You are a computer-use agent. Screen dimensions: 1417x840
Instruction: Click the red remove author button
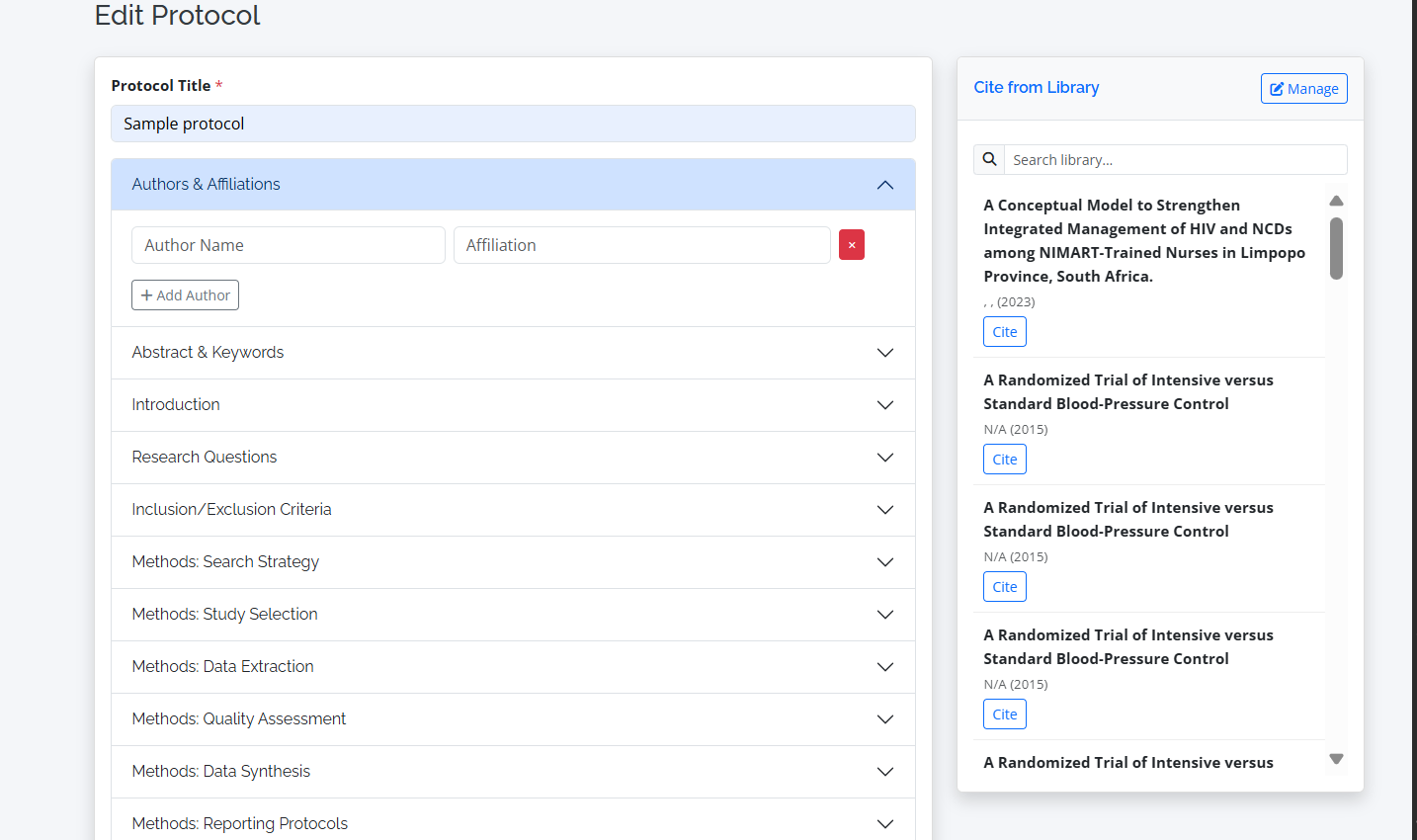click(851, 245)
